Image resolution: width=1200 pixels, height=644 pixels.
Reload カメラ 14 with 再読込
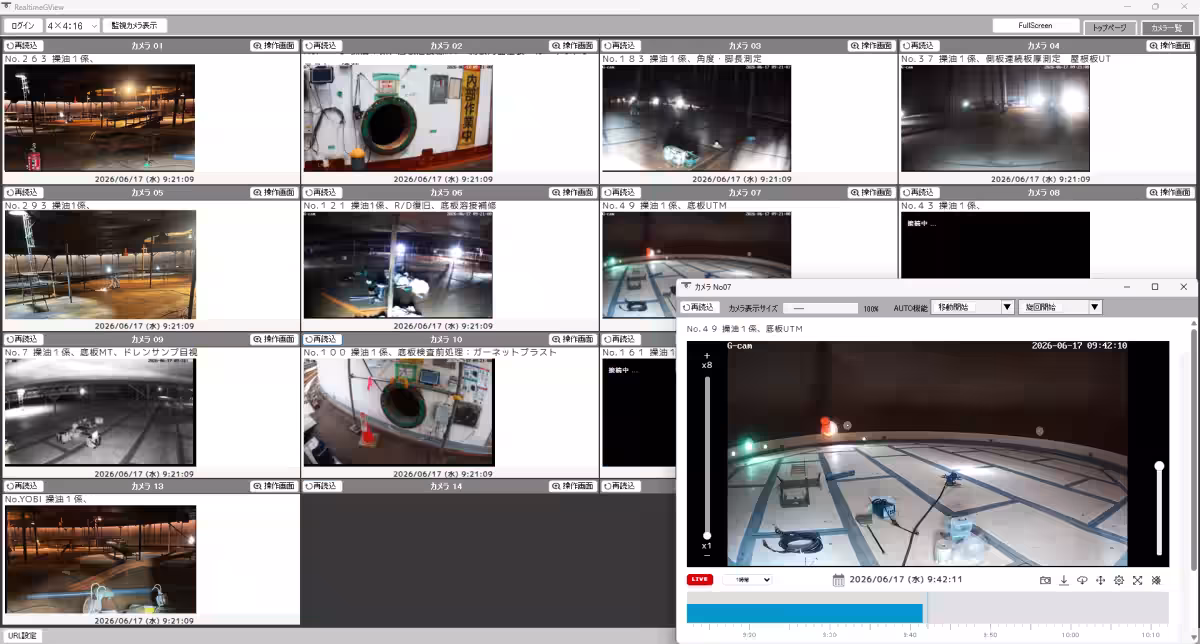click(x=322, y=486)
